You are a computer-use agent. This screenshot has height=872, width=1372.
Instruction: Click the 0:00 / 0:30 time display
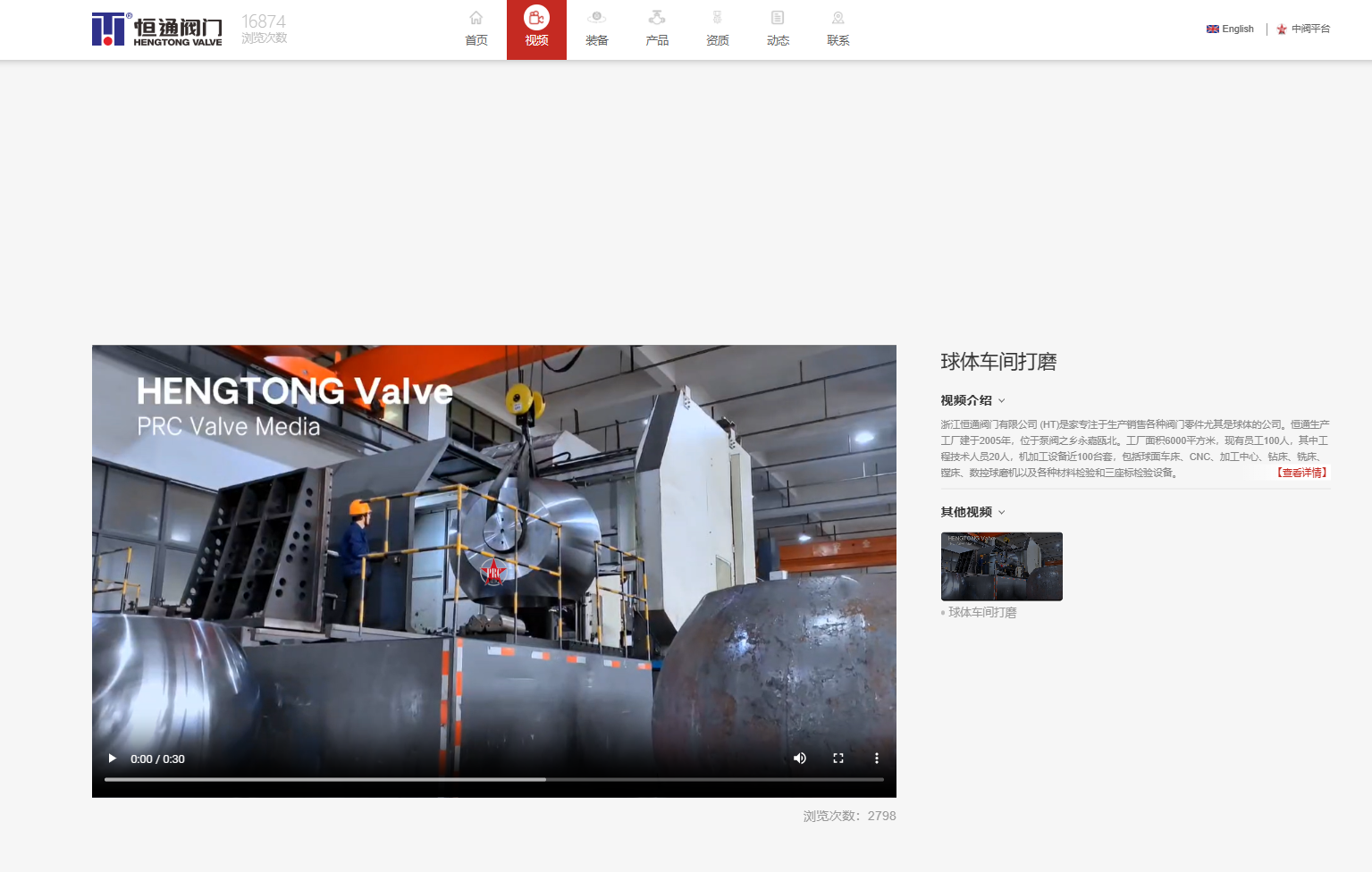click(157, 759)
